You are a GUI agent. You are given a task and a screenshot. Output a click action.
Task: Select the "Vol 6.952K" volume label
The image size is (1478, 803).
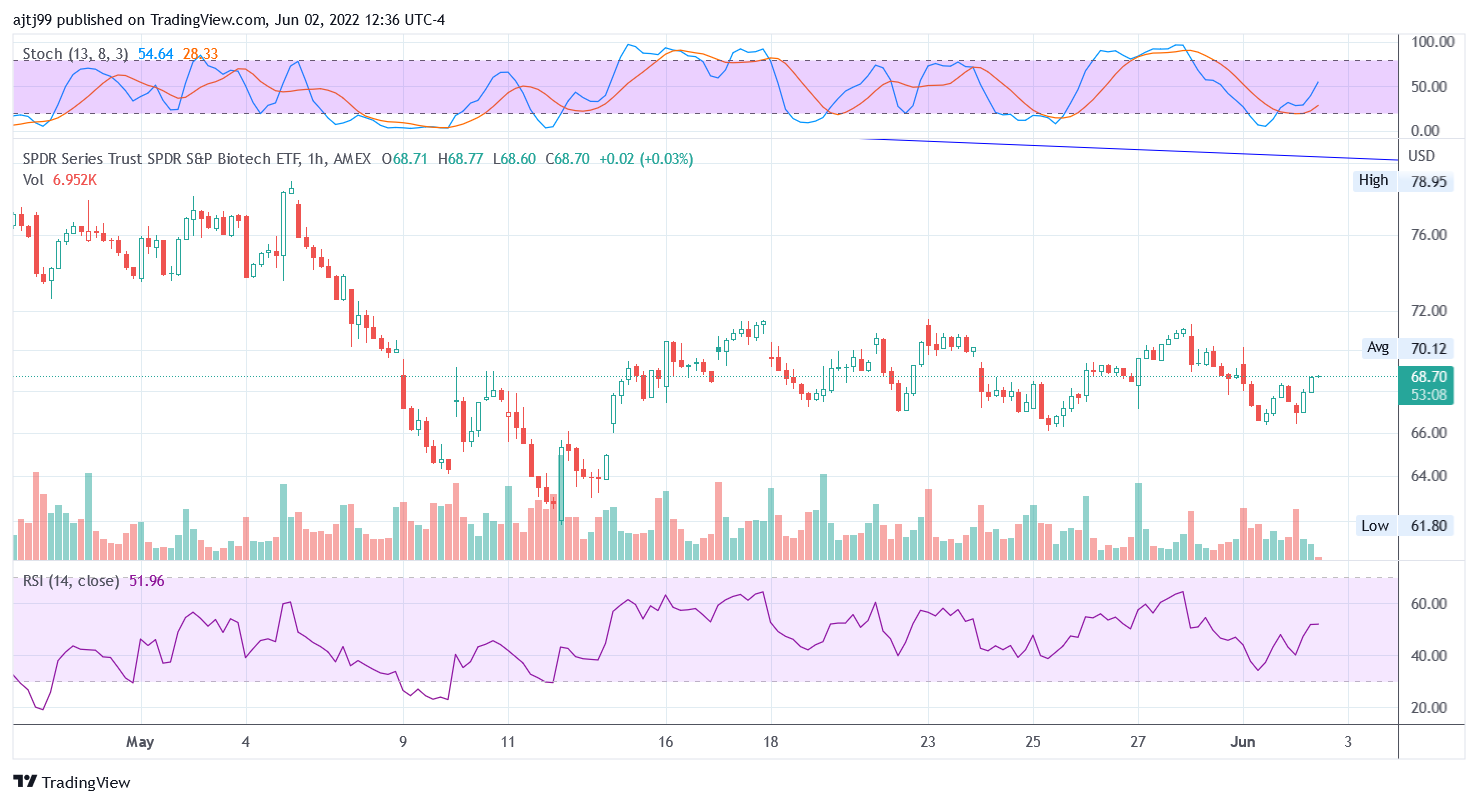point(60,180)
